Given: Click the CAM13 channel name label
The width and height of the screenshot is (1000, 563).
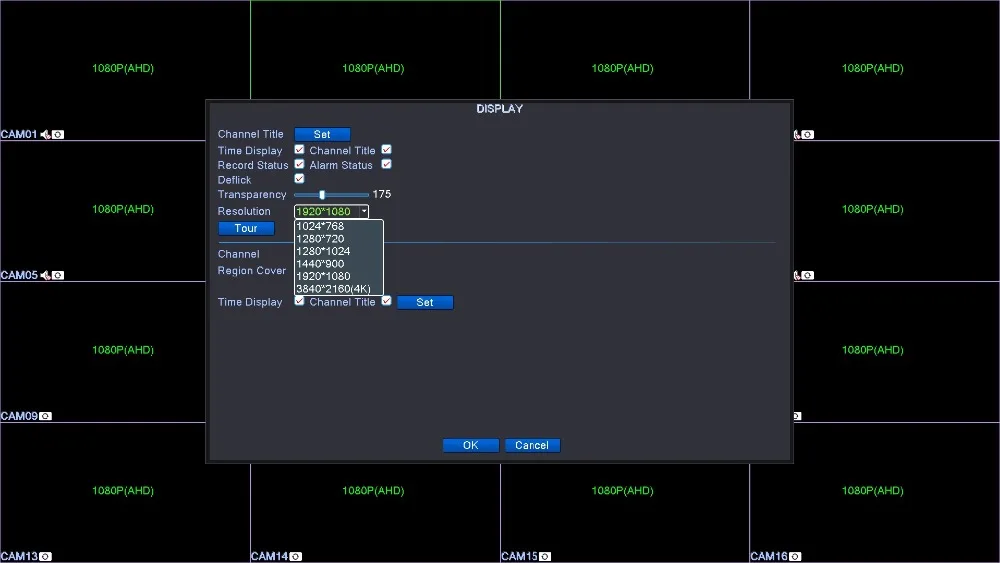Looking at the screenshot, I should 19,557.
